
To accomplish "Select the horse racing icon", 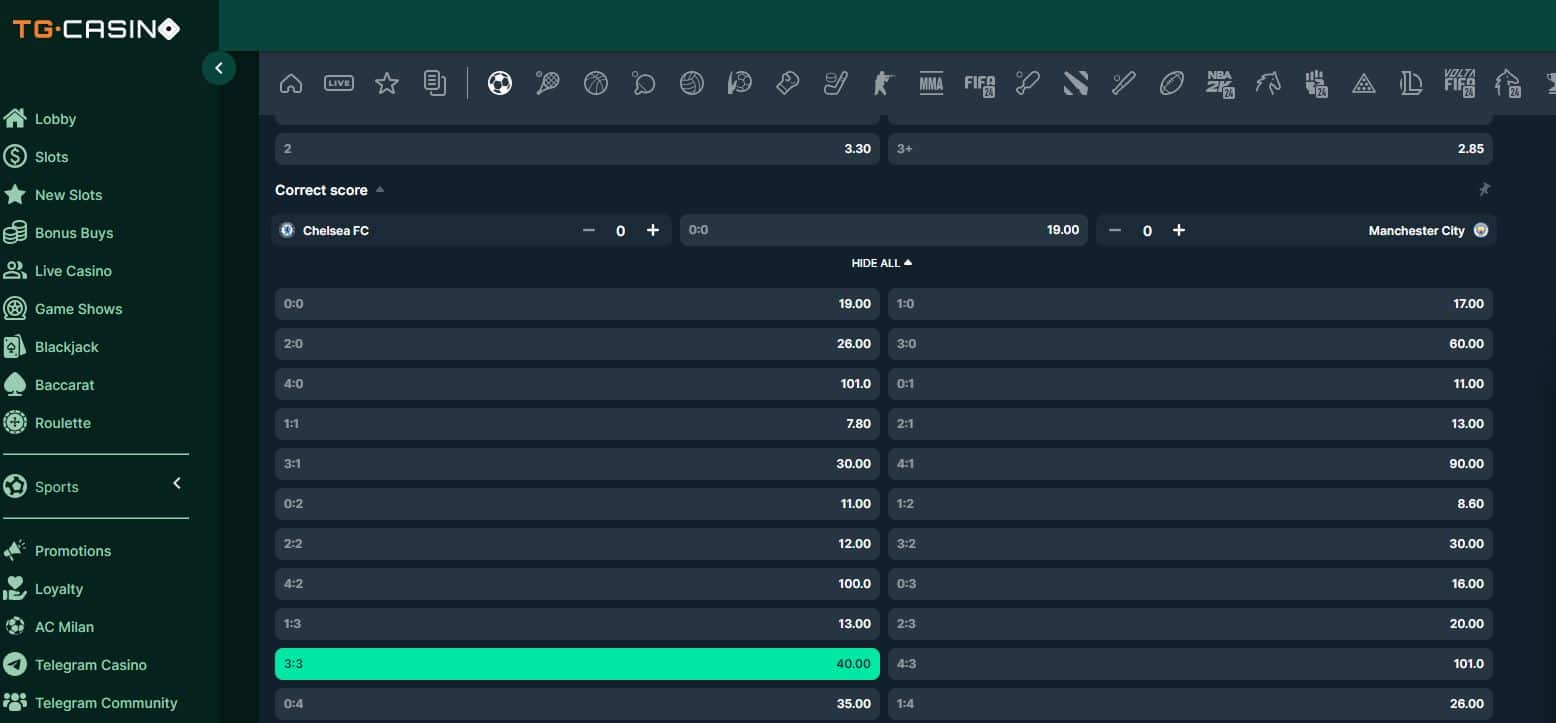I will click(x=1268, y=83).
